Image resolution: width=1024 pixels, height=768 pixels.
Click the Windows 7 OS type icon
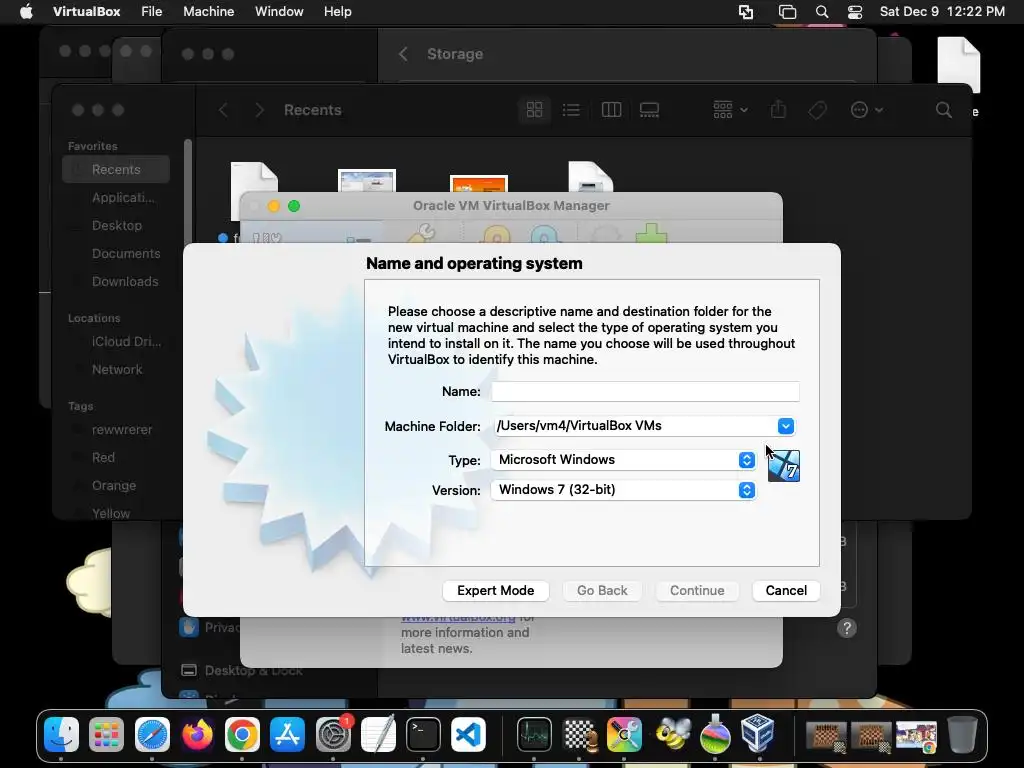pos(783,466)
